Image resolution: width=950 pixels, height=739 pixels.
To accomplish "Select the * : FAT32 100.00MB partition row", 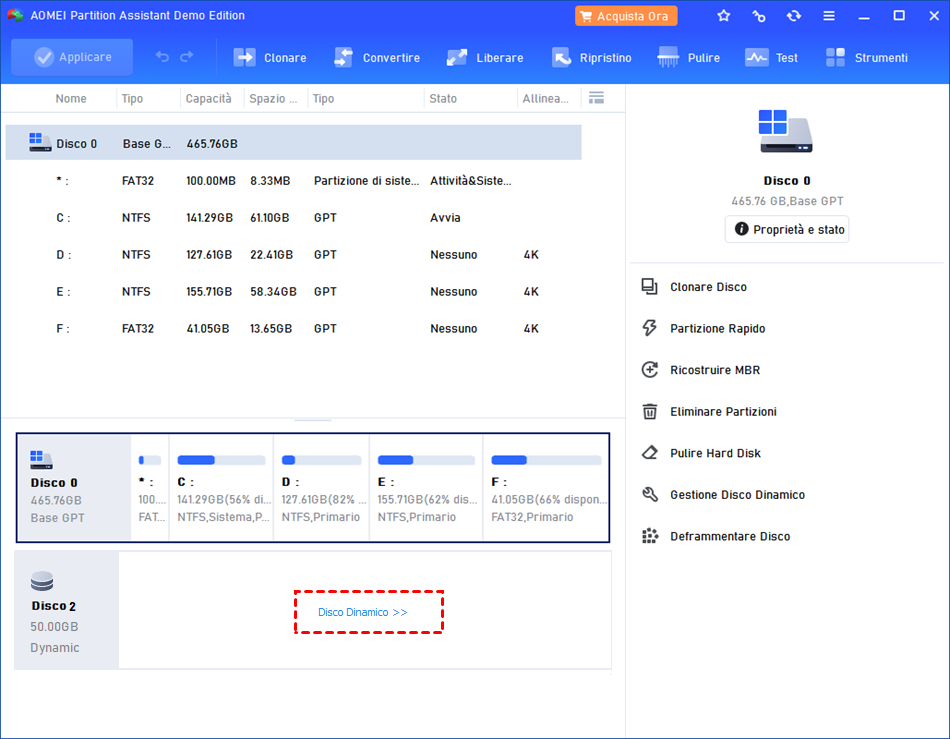I will (293, 181).
